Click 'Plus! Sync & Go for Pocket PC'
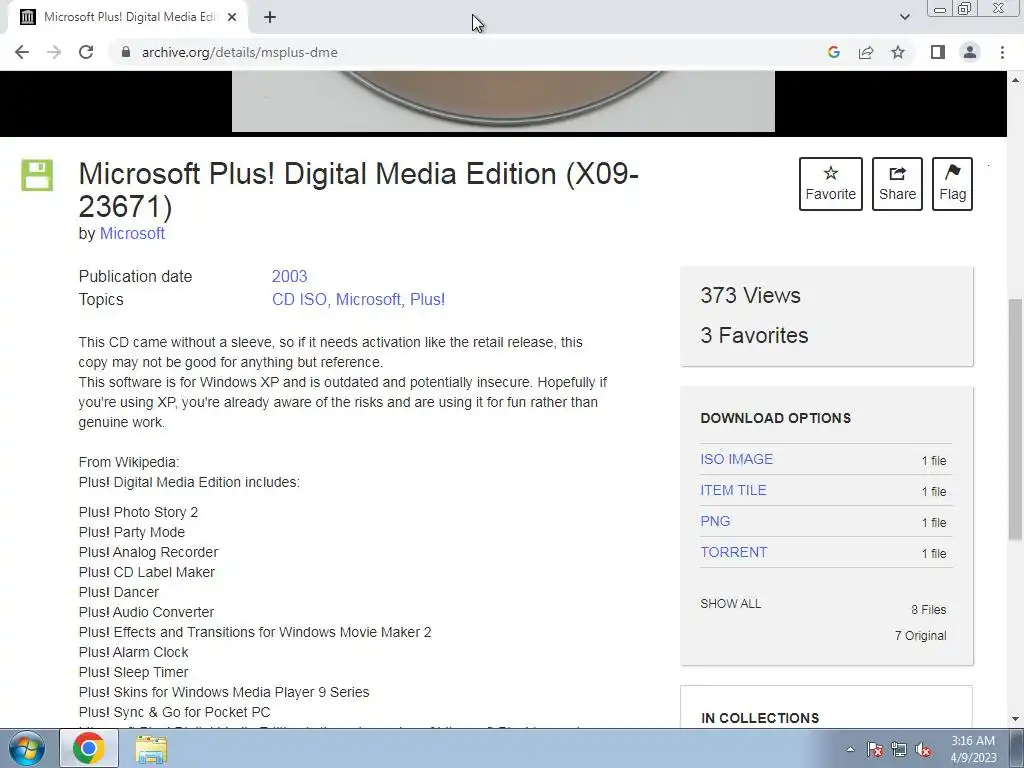Screen dimensions: 1024x768 (174, 712)
